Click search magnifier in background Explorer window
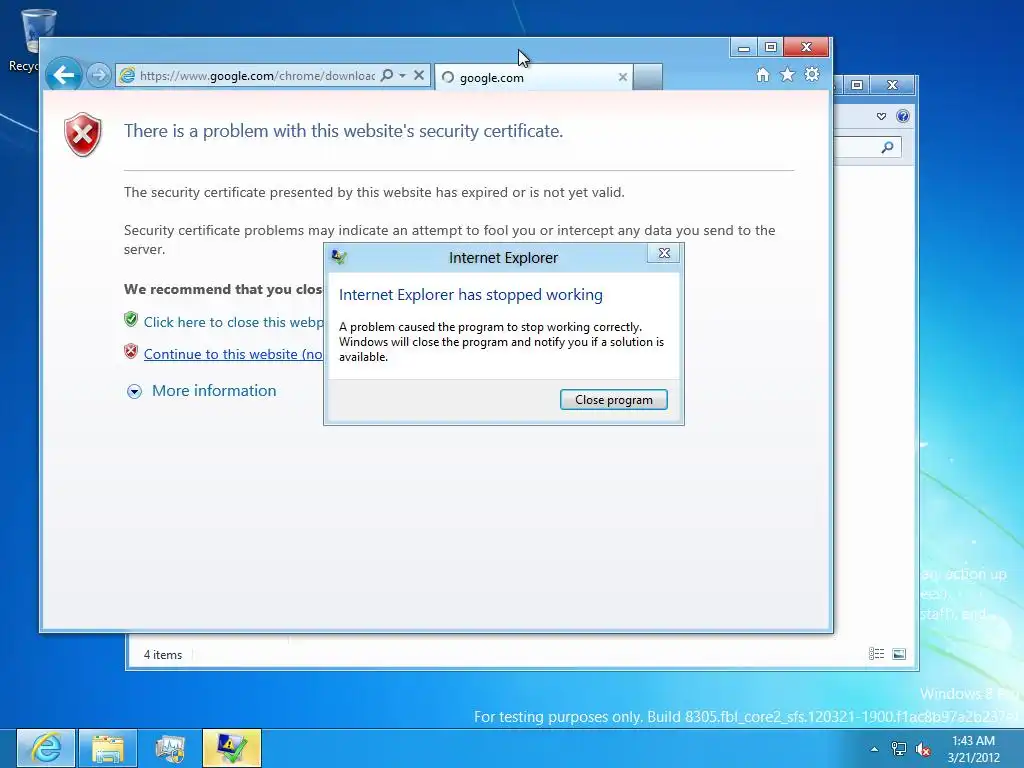1024x768 pixels. coord(887,147)
